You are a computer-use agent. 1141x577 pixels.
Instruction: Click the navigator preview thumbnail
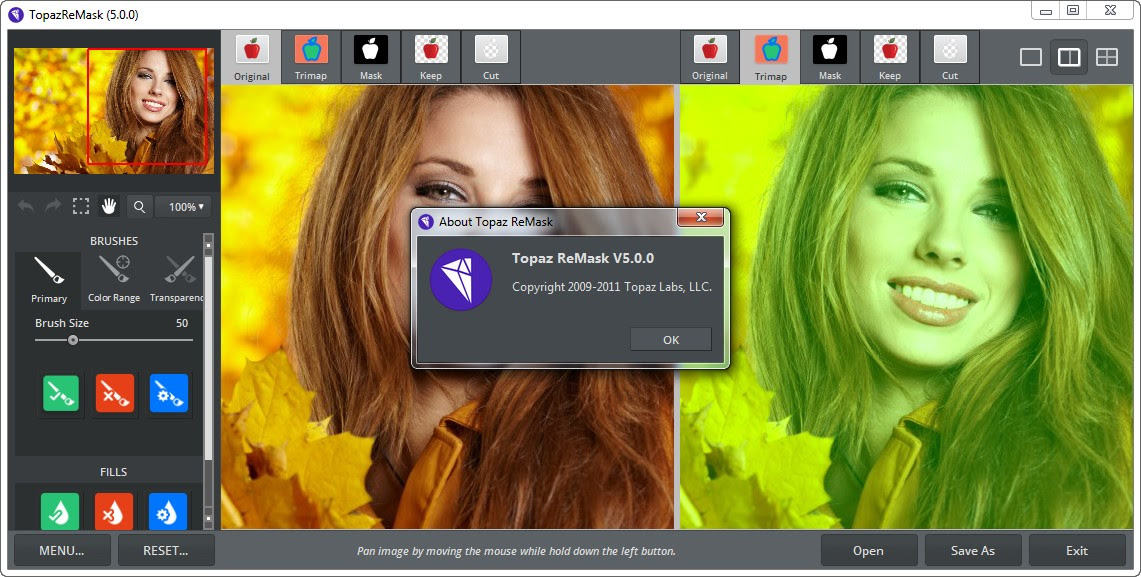(114, 111)
